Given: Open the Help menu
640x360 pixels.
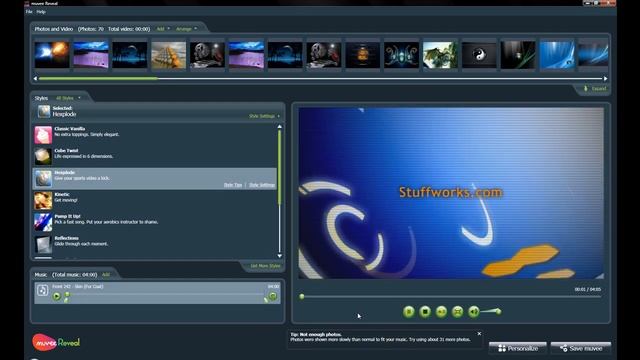Looking at the screenshot, I should (41, 12).
